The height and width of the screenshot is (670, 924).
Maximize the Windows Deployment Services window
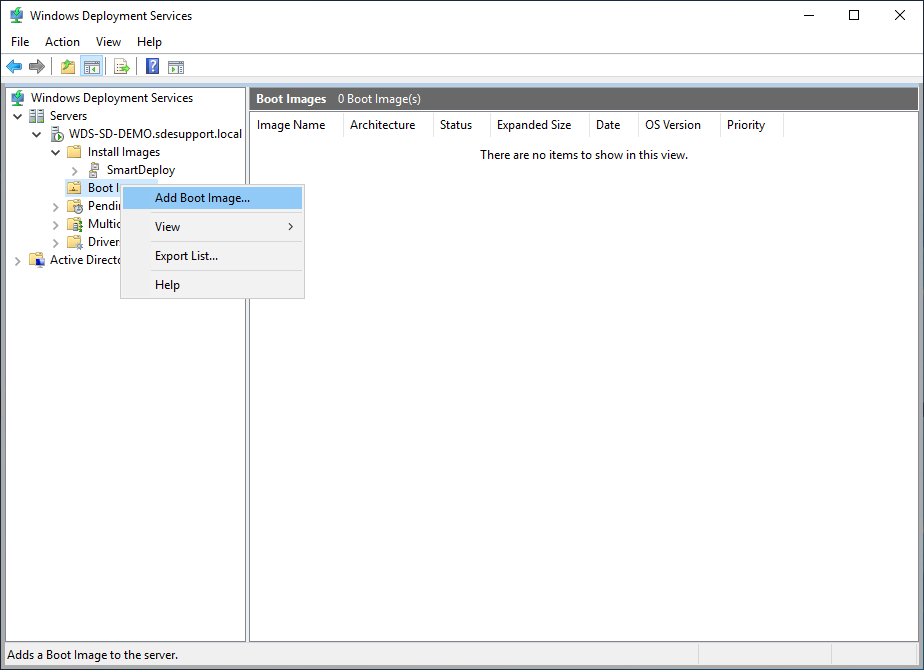[854, 15]
